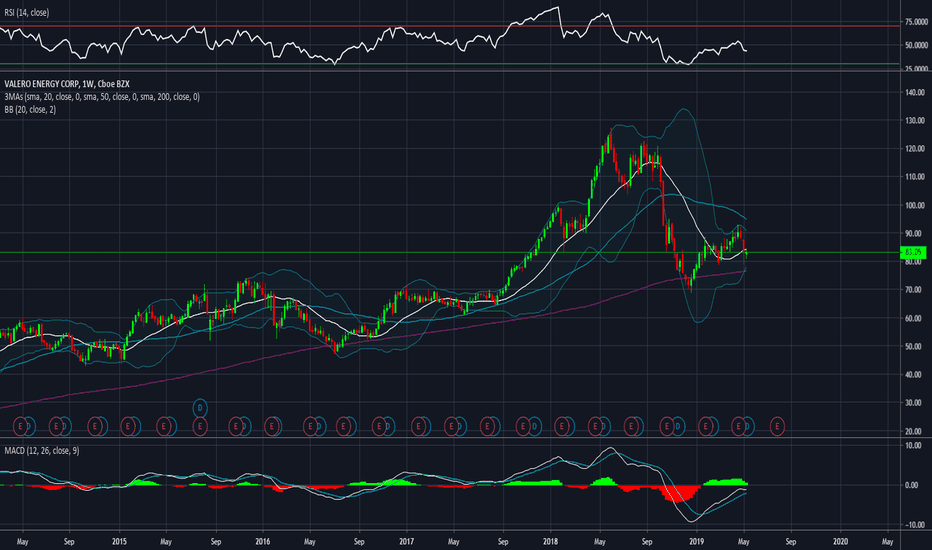Click the 60.00 price axis label
This screenshot has height=550, width=932.
915,318
